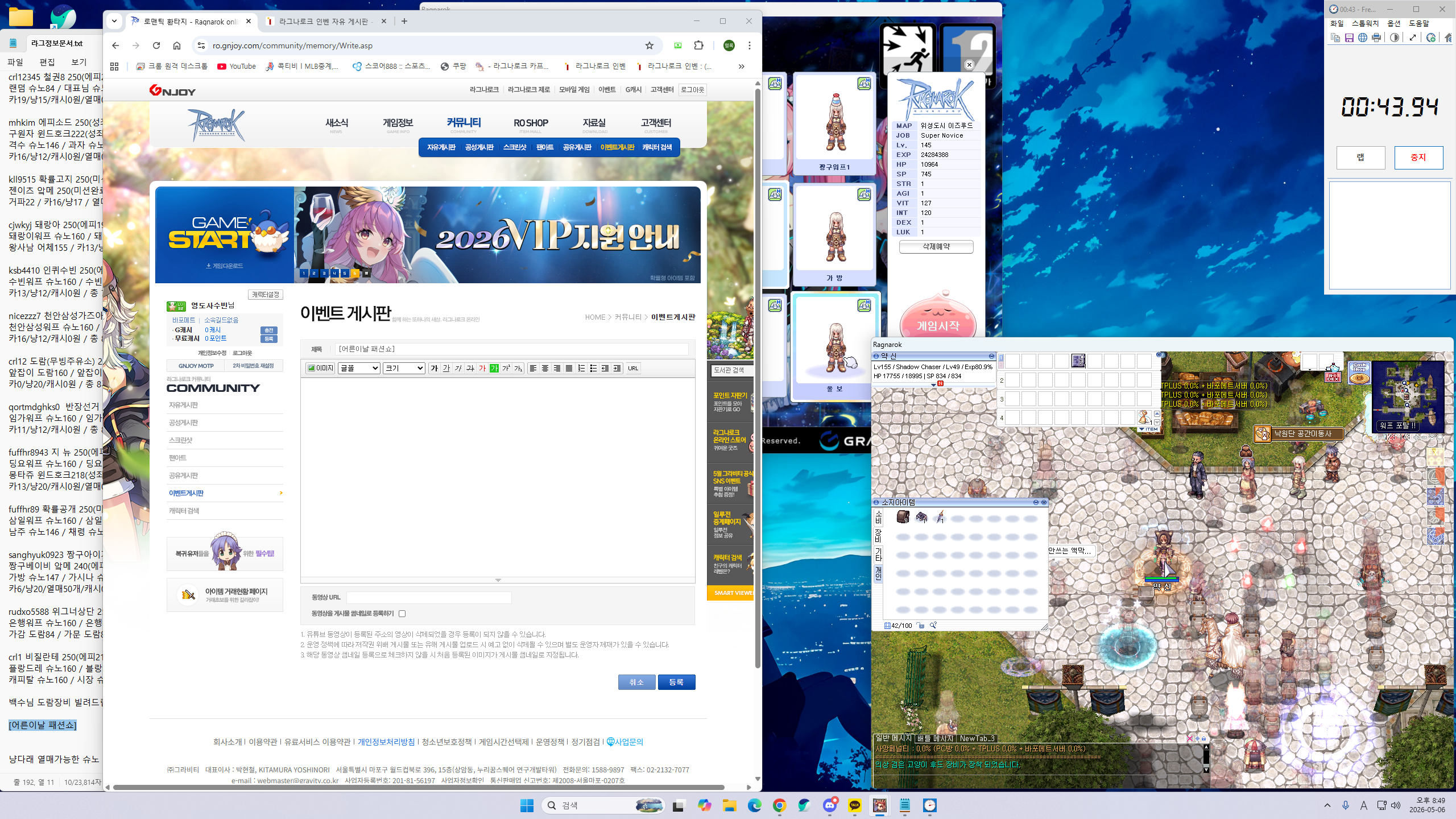Viewport: 1456px width, 819px height.
Task: Click the 삭제예약 button in character select
Action: (936, 247)
